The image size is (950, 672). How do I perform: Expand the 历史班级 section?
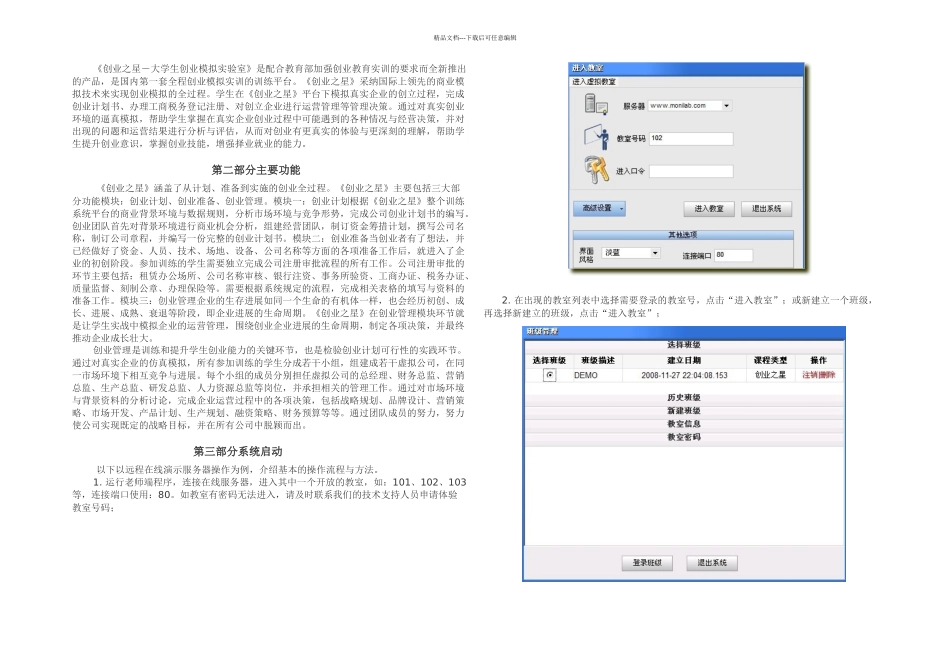(x=684, y=398)
